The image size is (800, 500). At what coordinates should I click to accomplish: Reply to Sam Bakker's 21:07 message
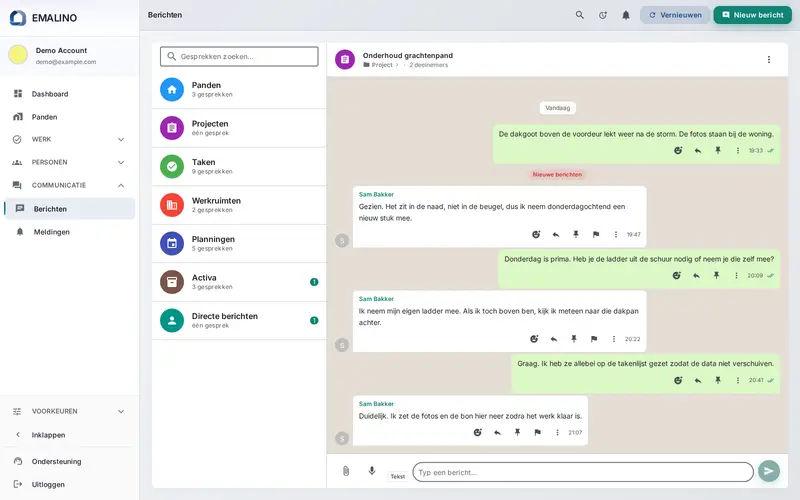(x=497, y=433)
